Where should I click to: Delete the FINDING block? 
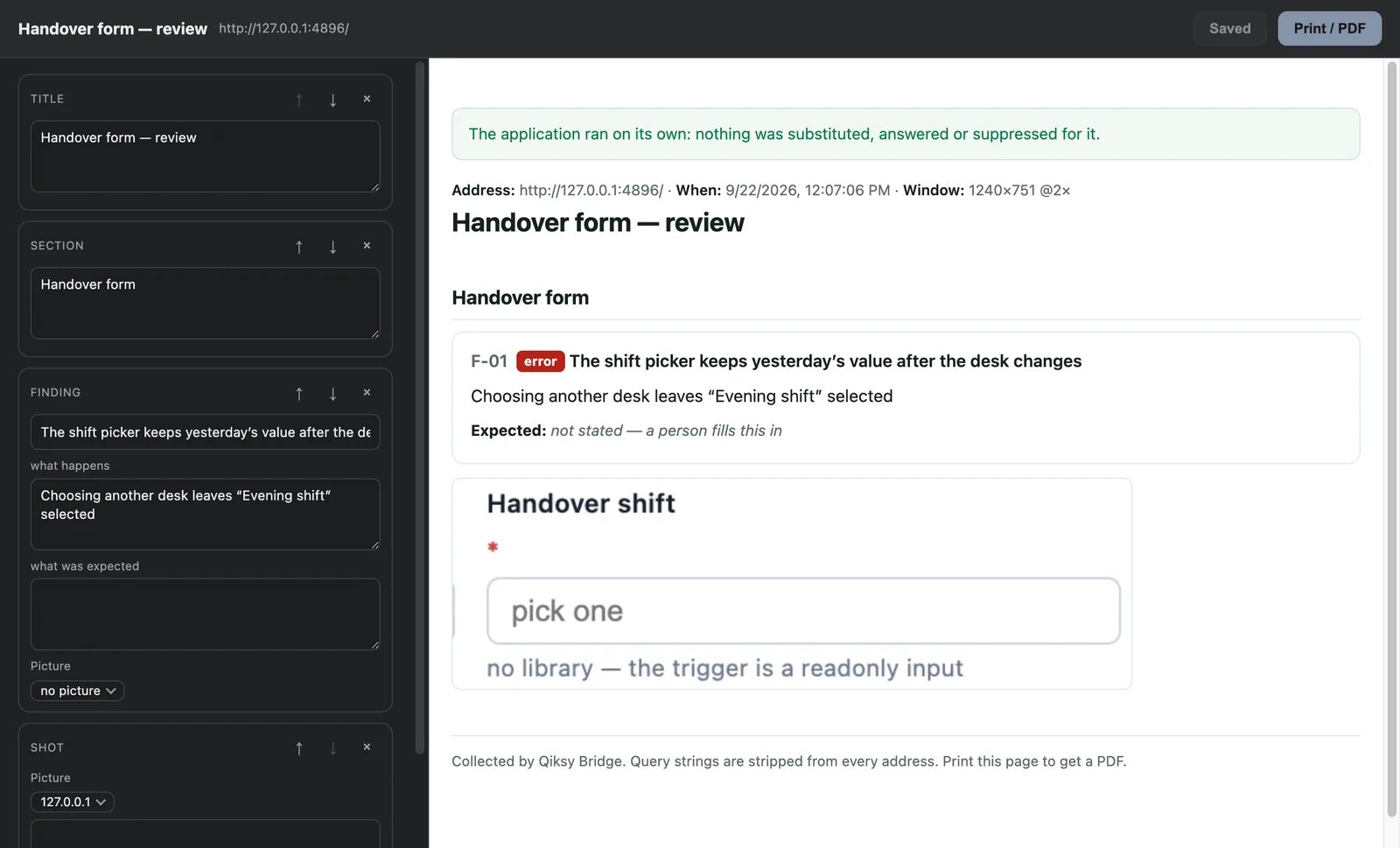(x=367, y=394)
